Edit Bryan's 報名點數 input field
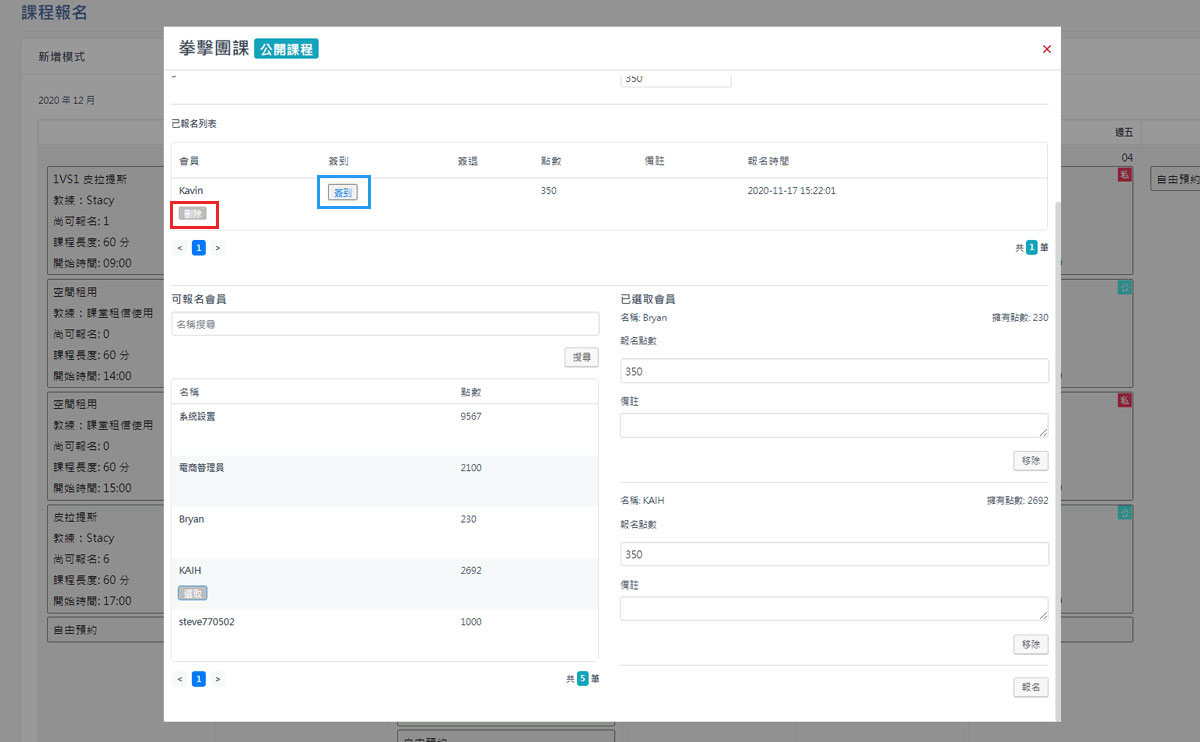 click(x=833, y=371)
